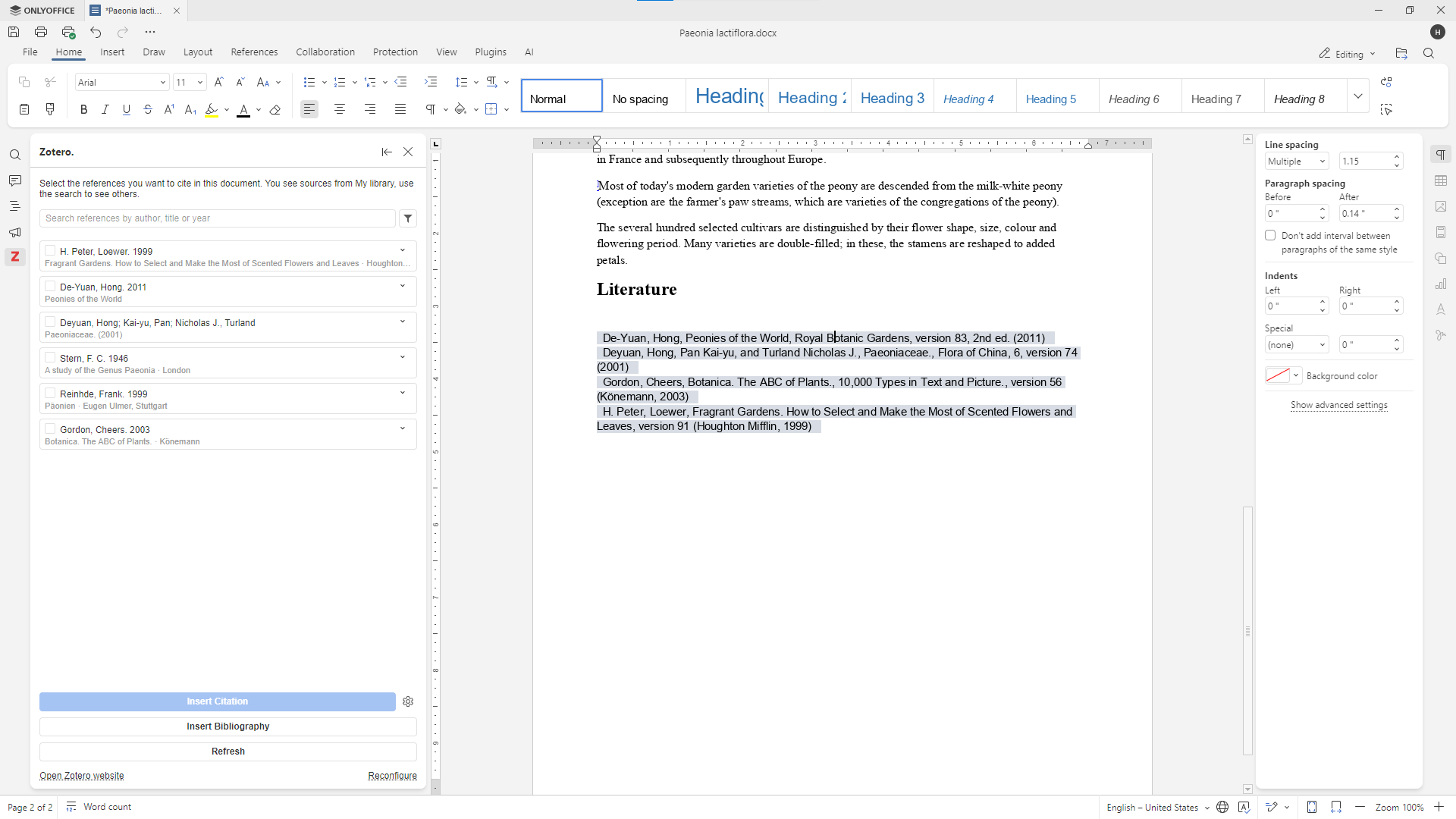Toggle strikethrough text formatting
The width and height of the screenshot is (1456, 819).
[148, 110]
